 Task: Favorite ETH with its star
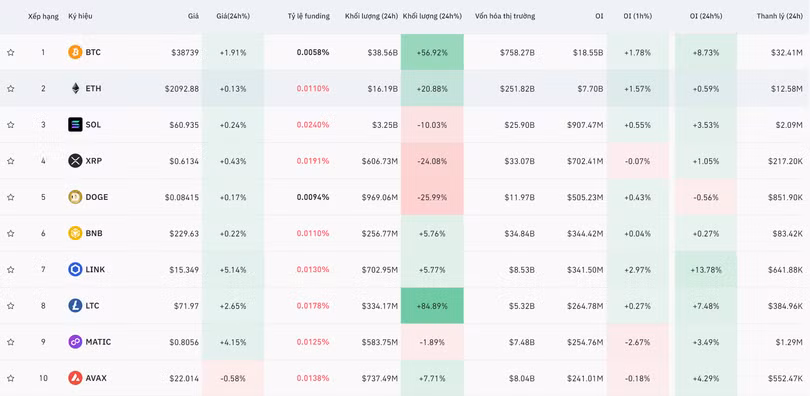(x=11, y=88)
